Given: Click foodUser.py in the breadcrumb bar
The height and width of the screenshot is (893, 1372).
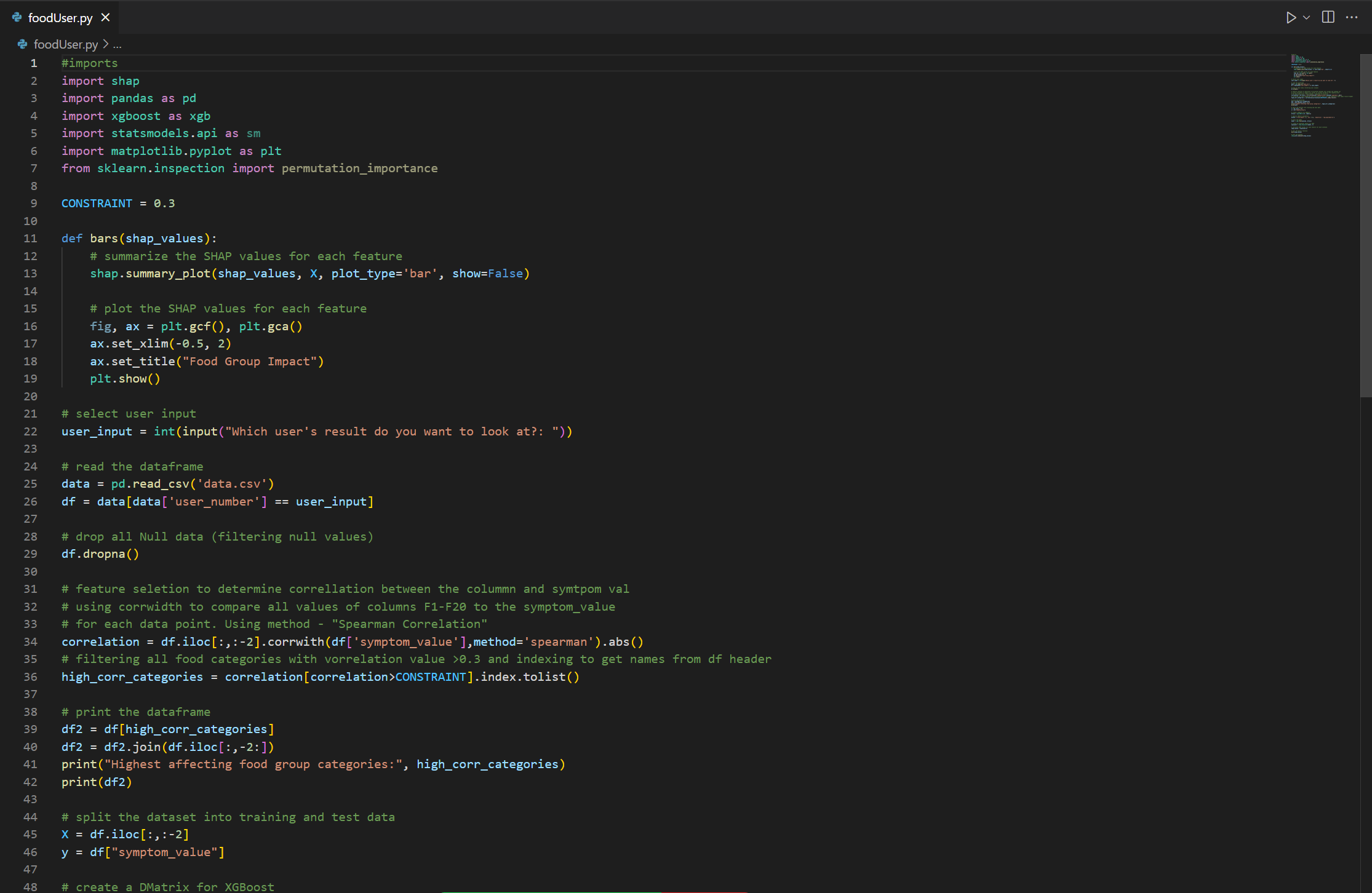Looking at the screenshot, I should [65, 44].
